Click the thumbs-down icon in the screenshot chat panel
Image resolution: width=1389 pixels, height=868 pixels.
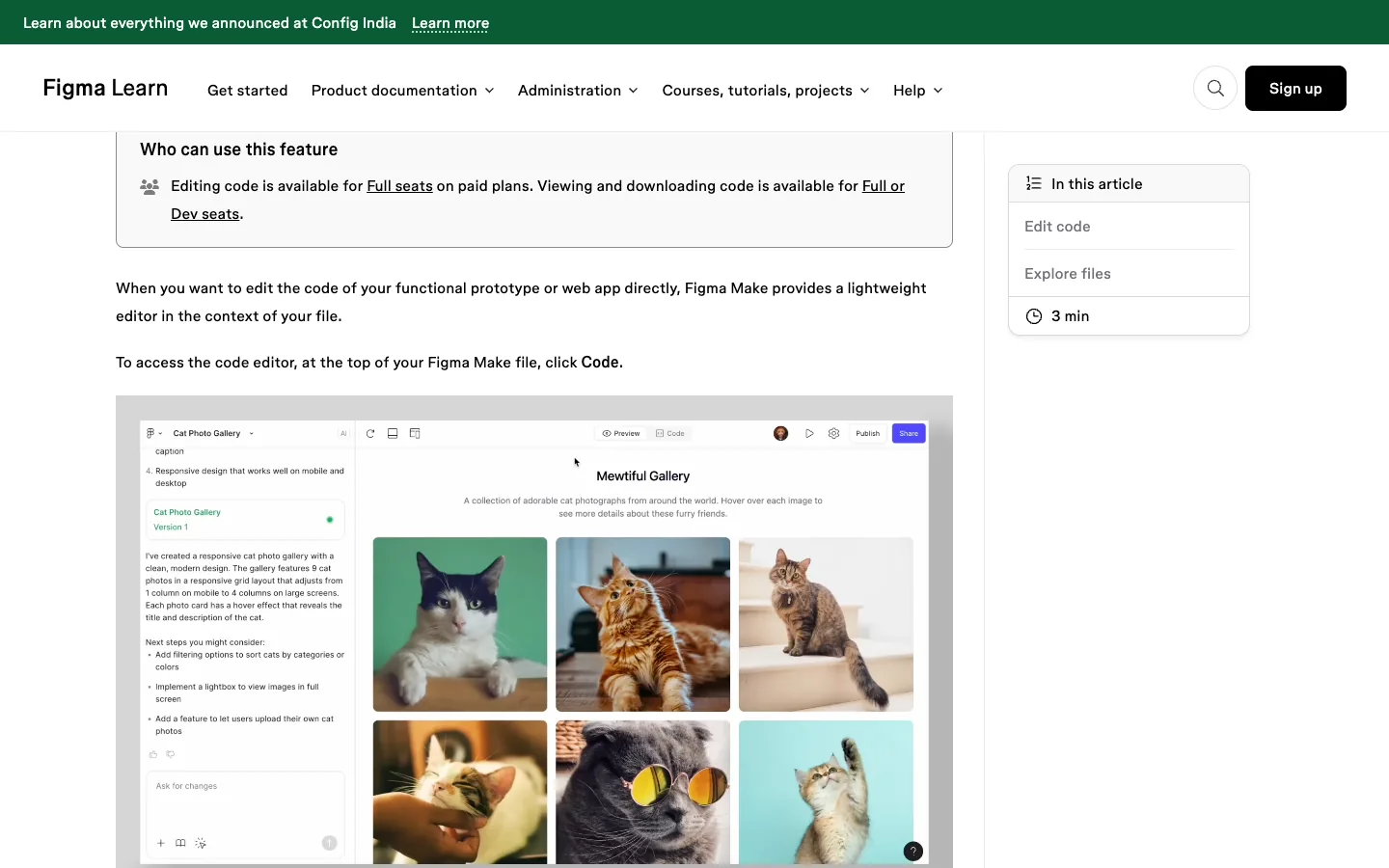pos(171,754)
